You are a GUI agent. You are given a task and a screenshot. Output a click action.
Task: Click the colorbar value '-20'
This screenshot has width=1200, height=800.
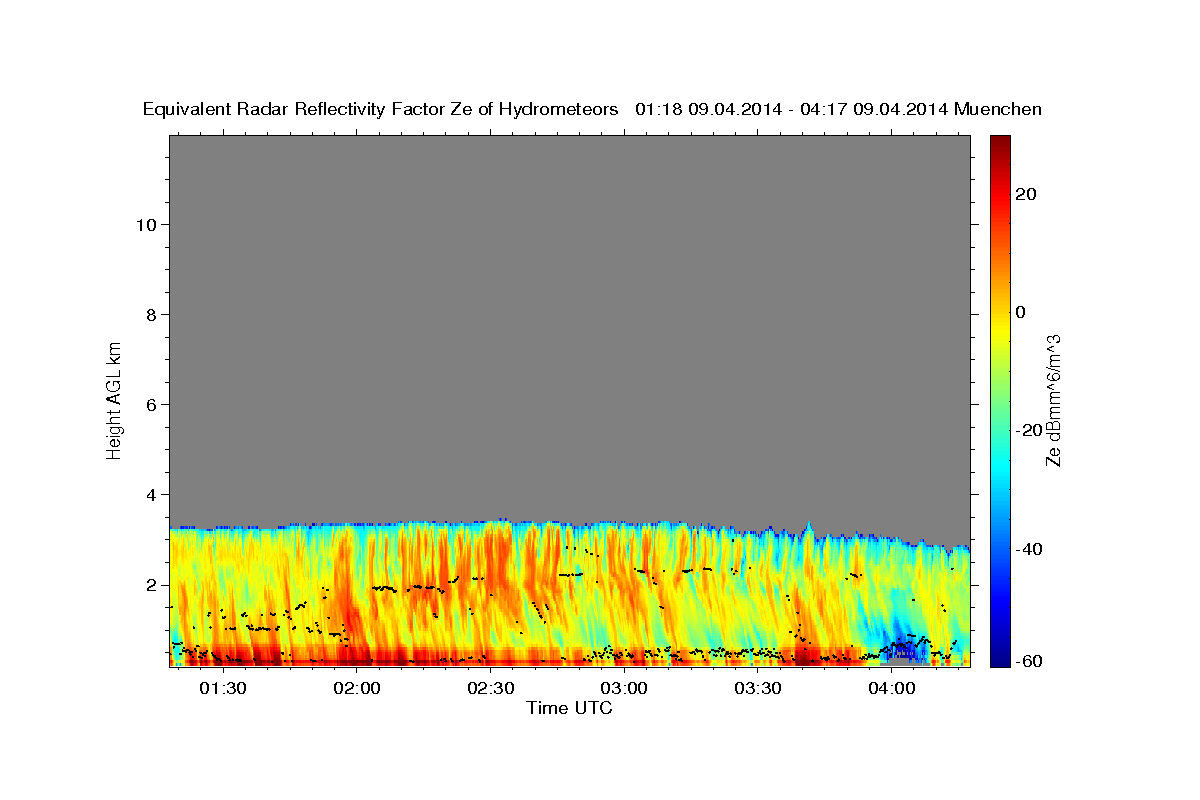pos(1028,430)
